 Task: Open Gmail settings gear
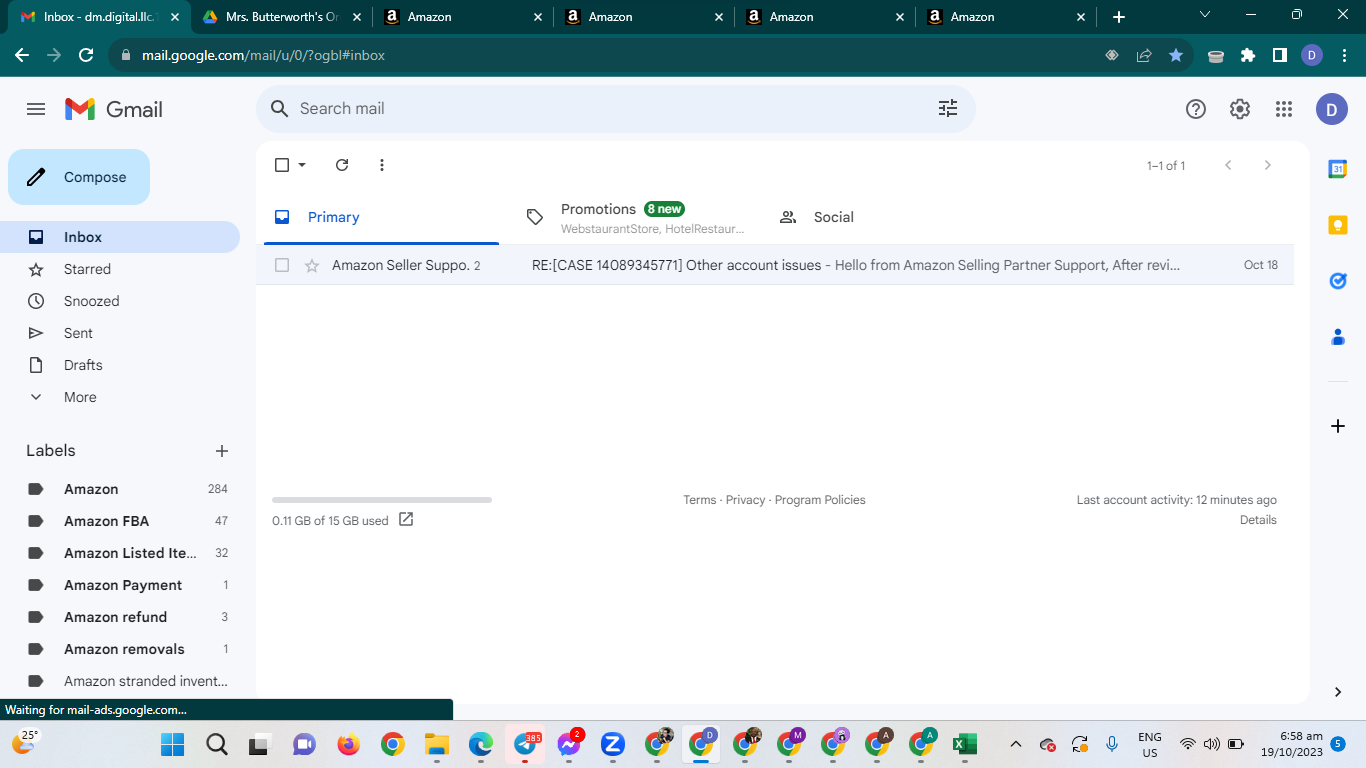1240,109
